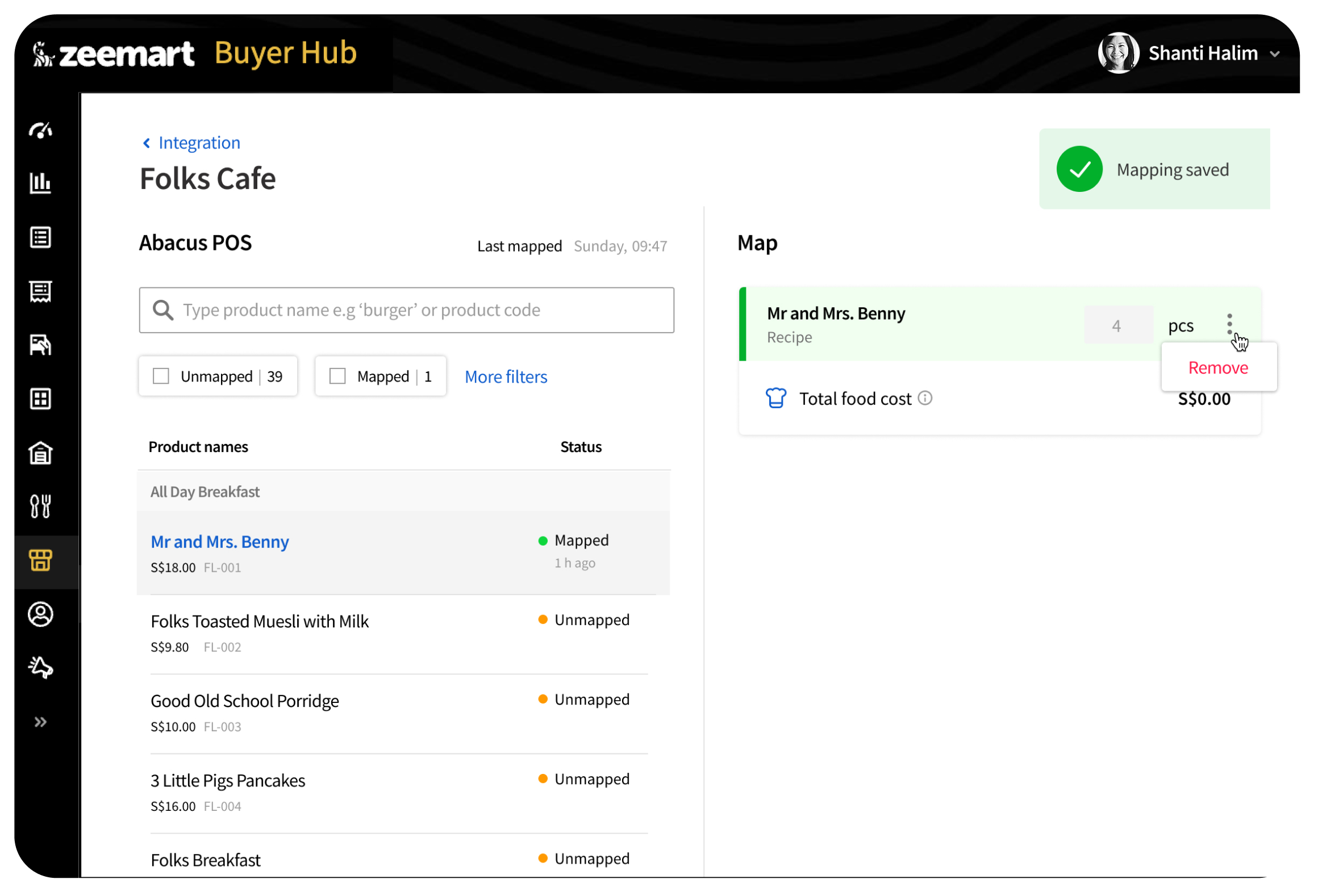Open the building outlets sidebar icon
The height and width of the screenshot is (896, 1318).
(40, 453)
